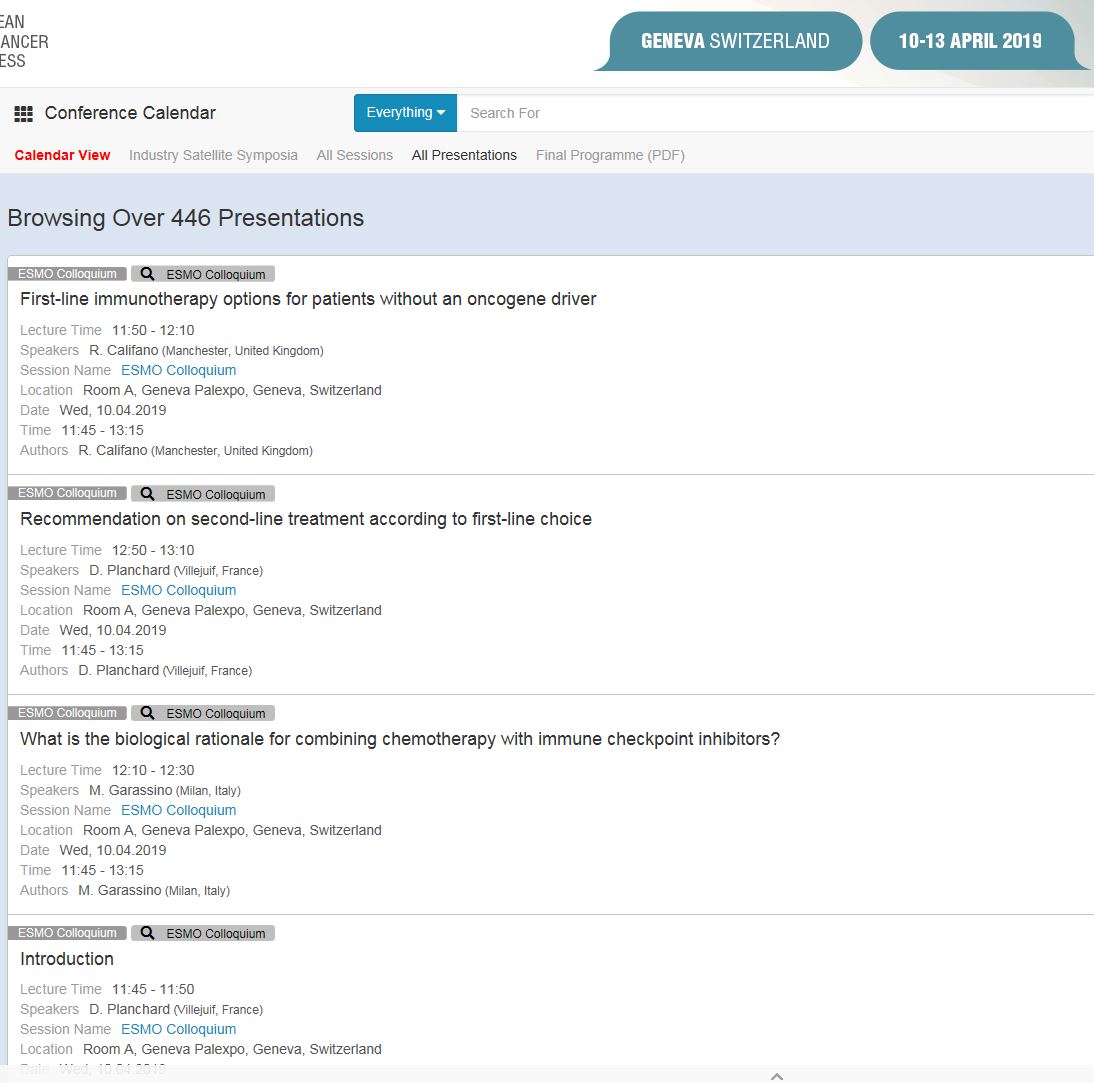The image size is (1094, 1083).
Task: Click magnifier icon on Introduction presentation tag
Action: point(148,933)
